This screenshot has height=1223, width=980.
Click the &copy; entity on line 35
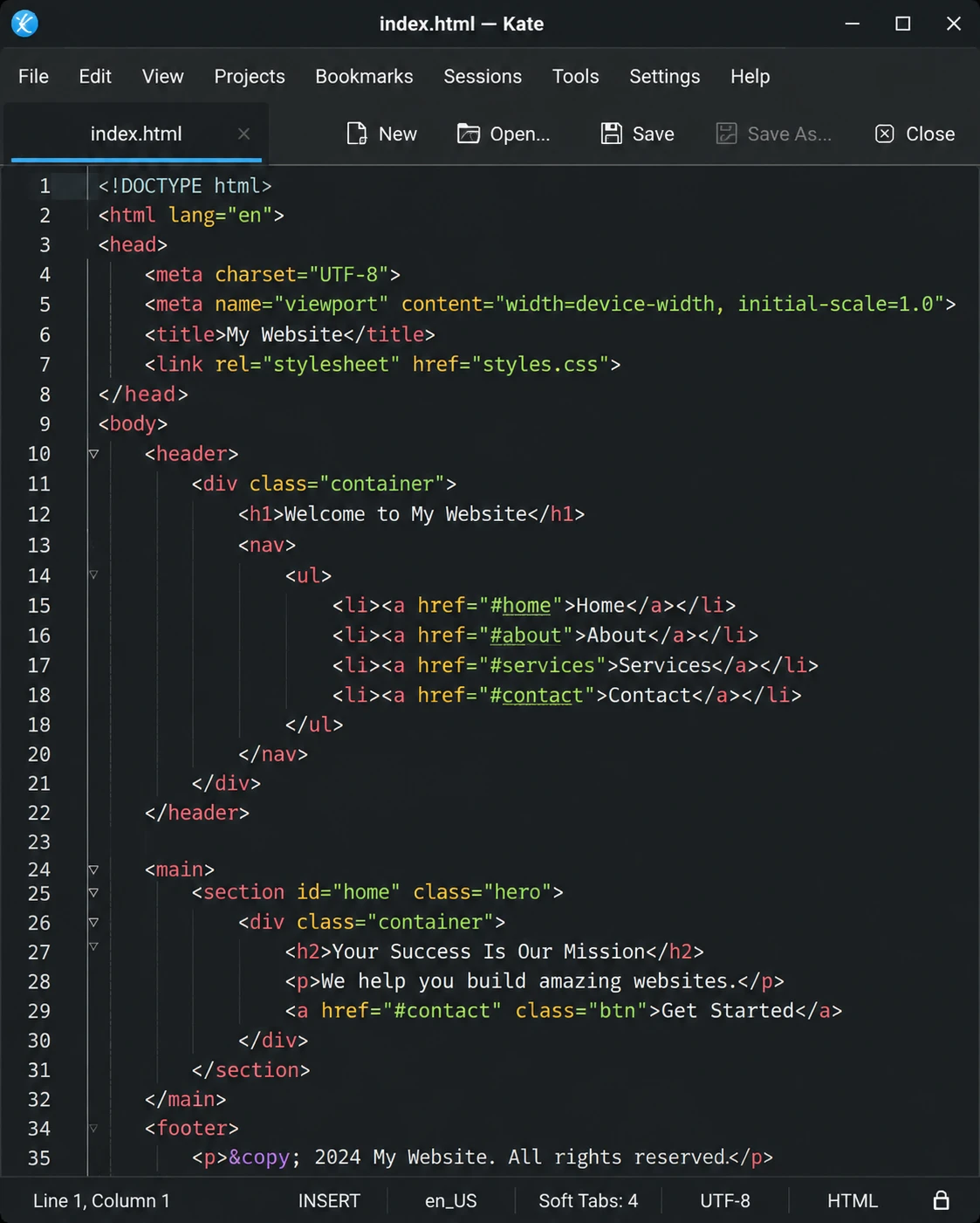[264, 1158]
